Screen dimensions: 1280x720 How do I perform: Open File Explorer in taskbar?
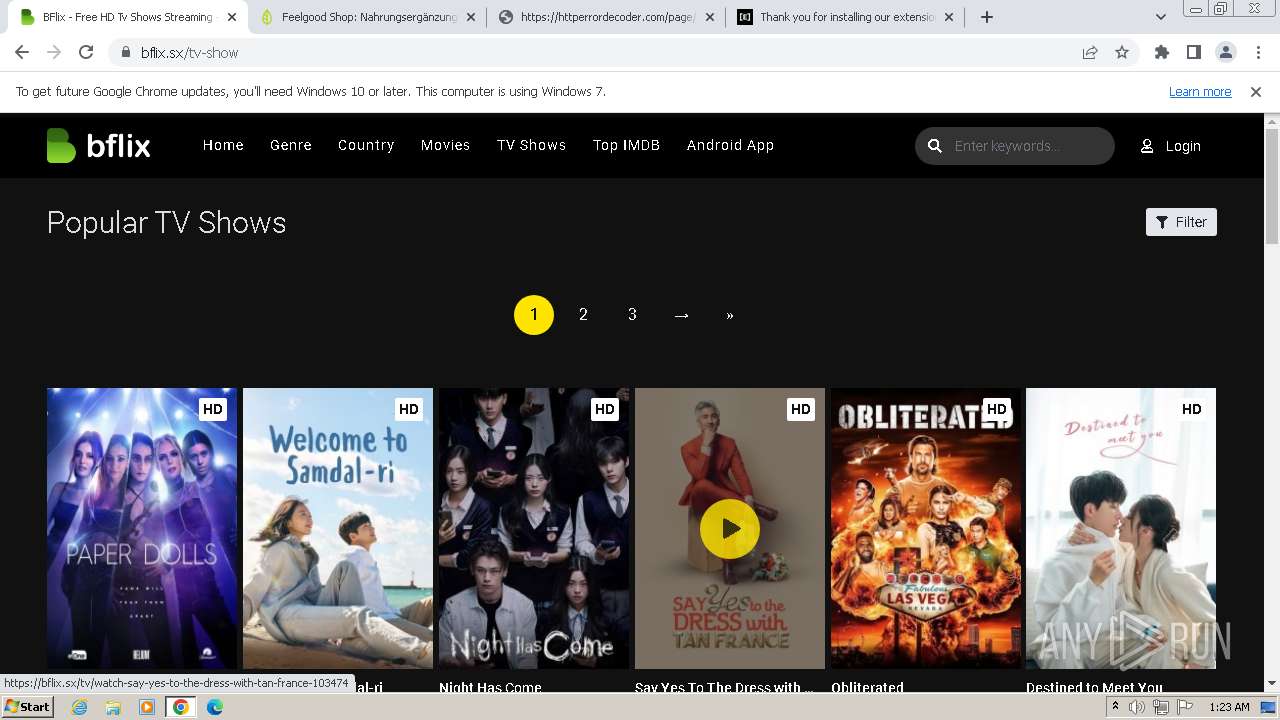pyautogui.click(x=114, y=707)
